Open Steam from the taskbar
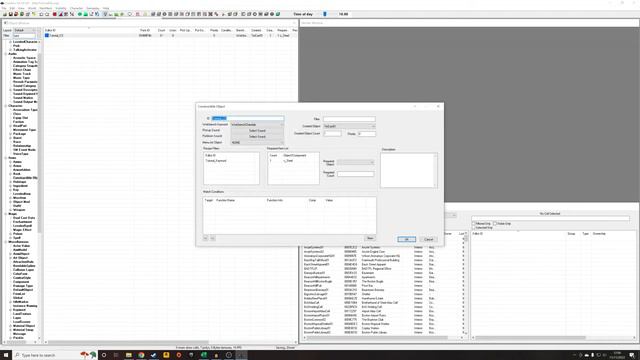The width and height of the screenshot is (640, 360). (x=153, y=355)
